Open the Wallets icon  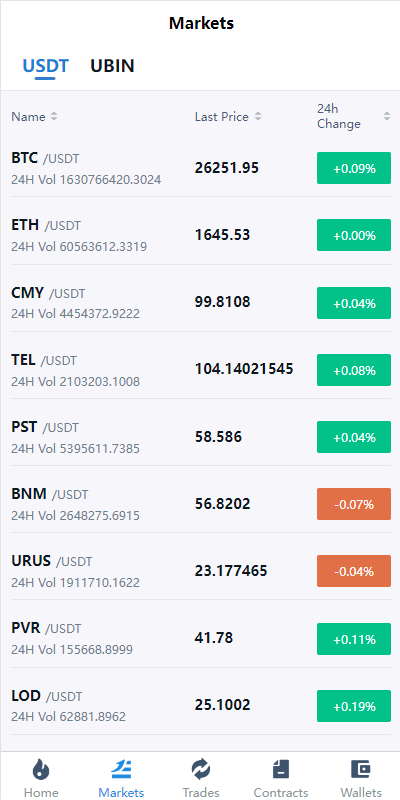tap(361, 769)
